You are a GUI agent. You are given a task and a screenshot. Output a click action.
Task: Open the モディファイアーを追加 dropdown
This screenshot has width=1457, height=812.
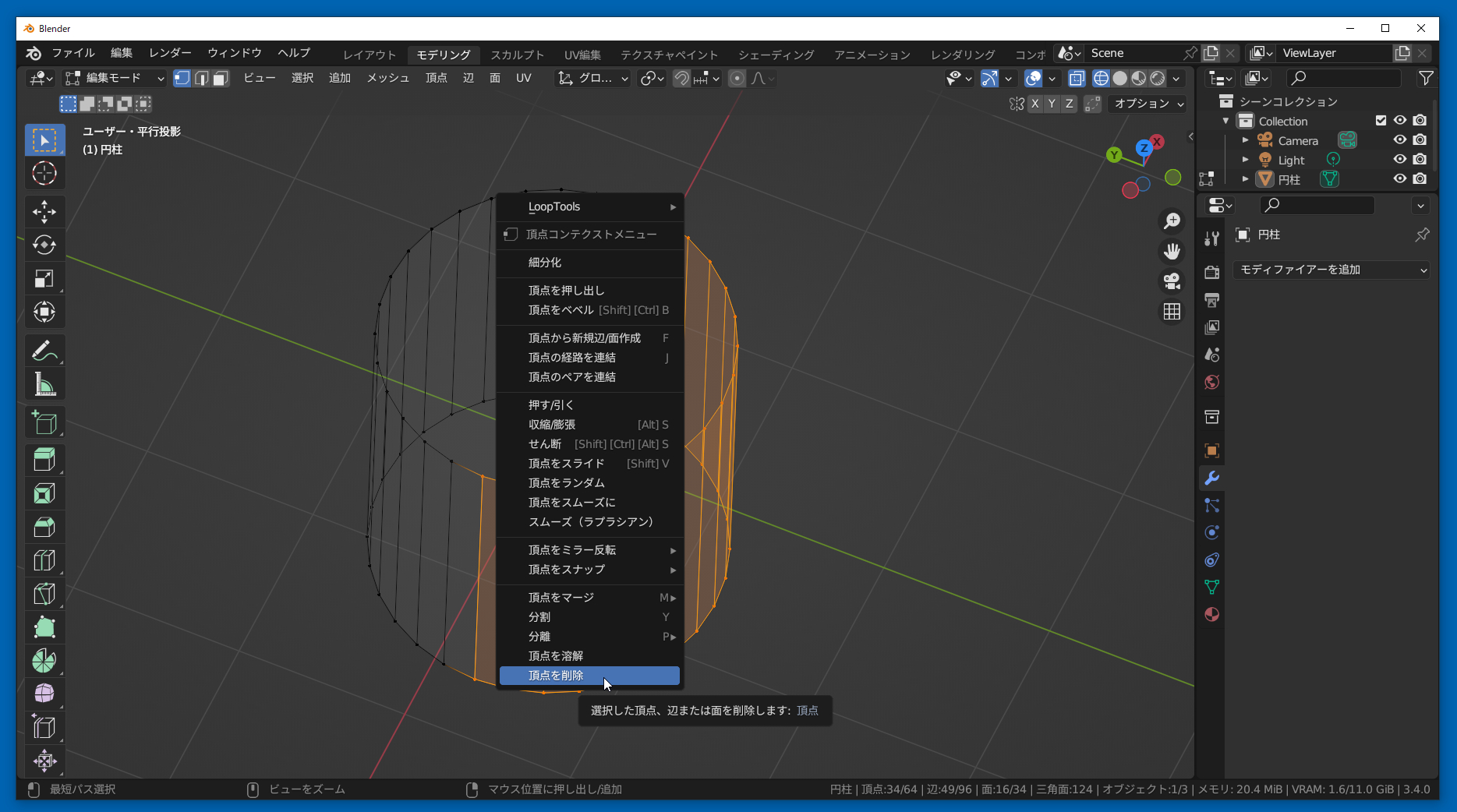tap(1332, 270)
